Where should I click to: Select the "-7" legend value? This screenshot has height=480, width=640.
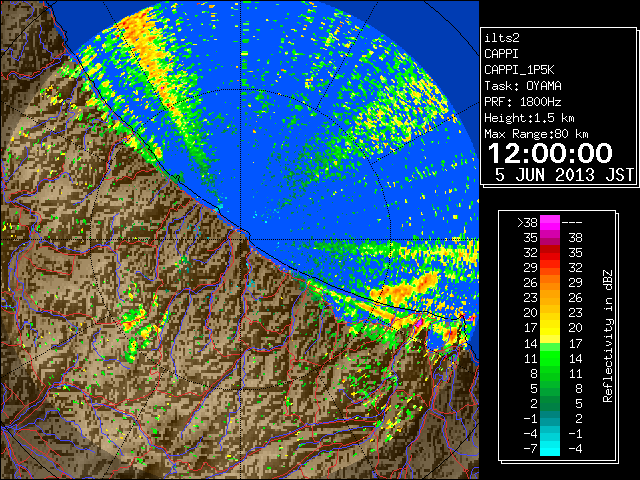click(x=530, y=449)
